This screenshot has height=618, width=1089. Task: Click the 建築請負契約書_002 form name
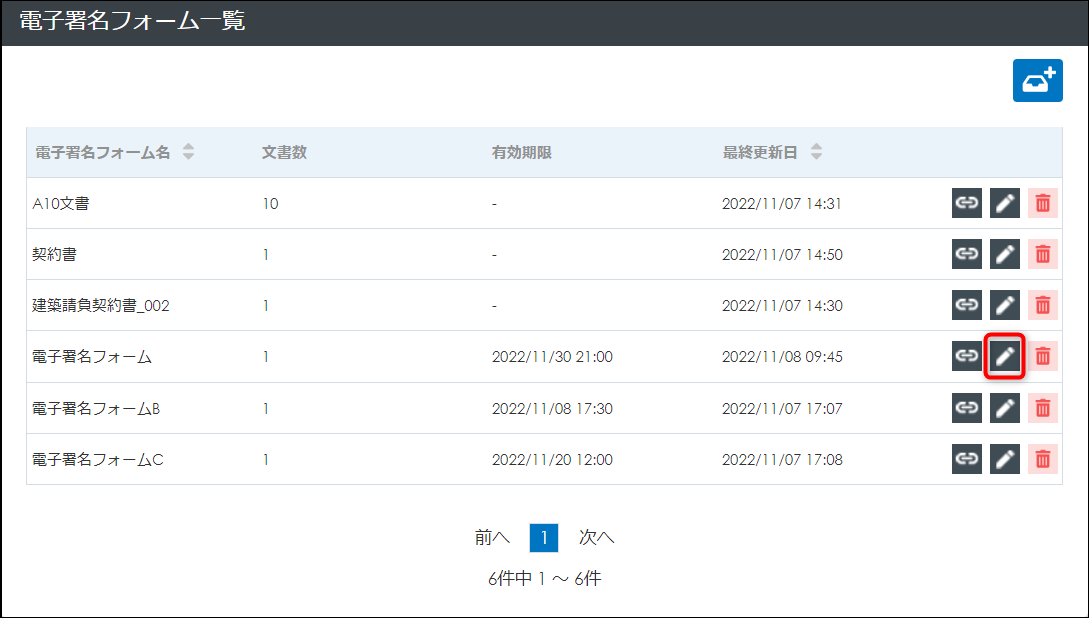pos(101,306)
